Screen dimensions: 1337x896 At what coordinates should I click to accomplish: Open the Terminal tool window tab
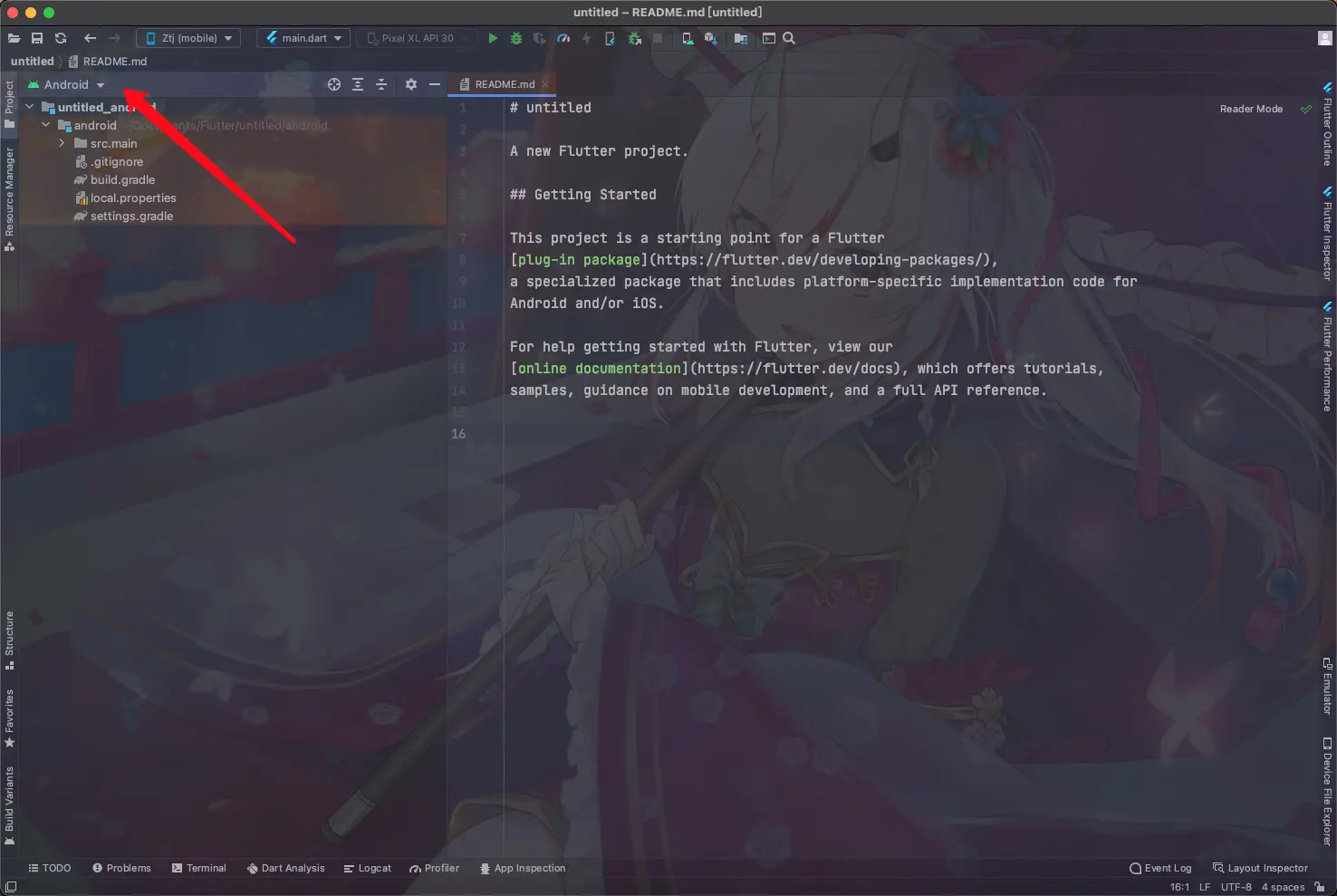point(198,868)
